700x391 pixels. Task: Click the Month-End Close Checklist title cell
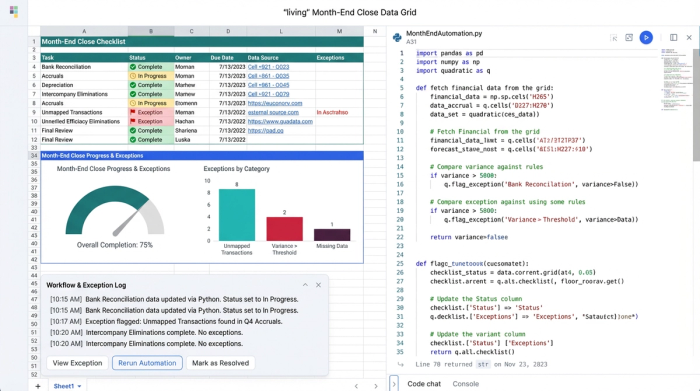[x=202, y=42]
